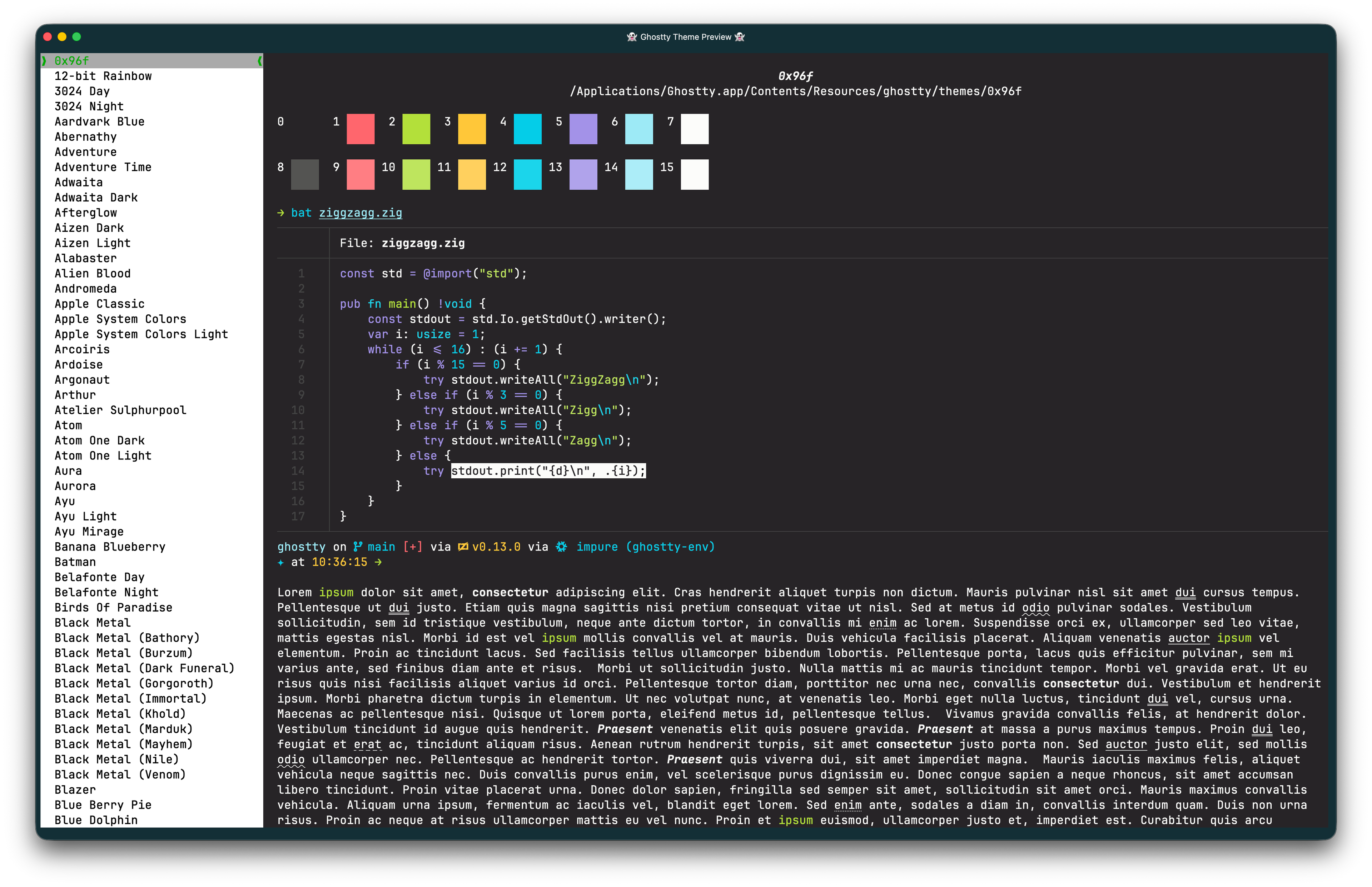
Task: Click the File: ziggzagg.zig header
Action: pos(402,243)
